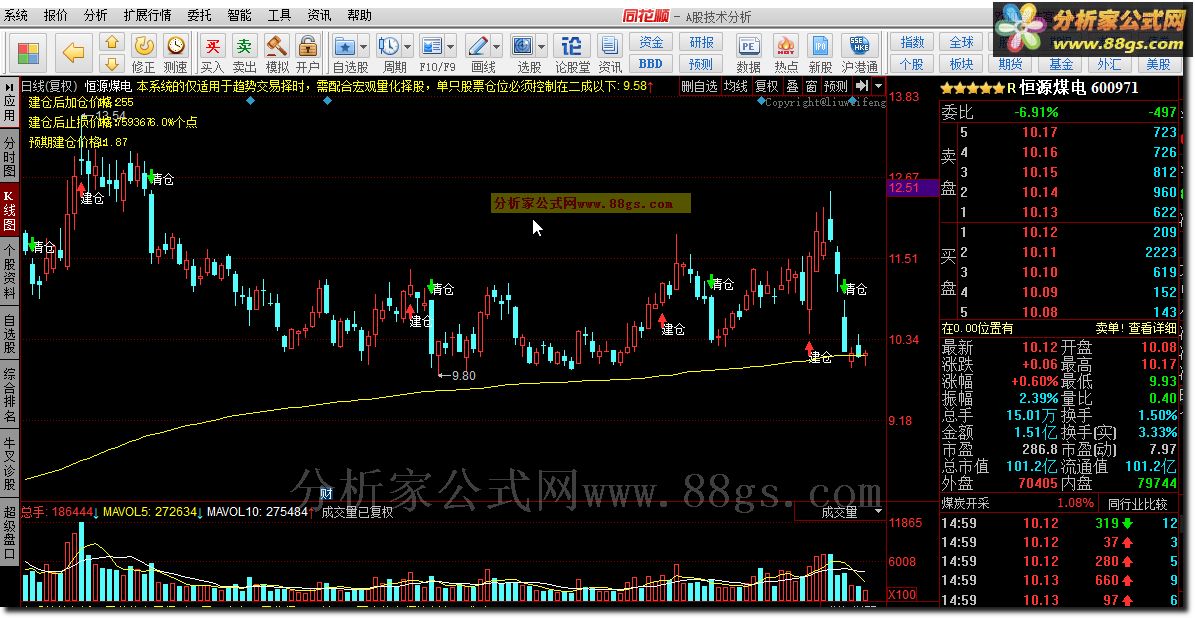The width and height of the screenshot is (1195, 618).
Task: Switch to 牛叉诊股 side tab
Action: pos(9,463)
